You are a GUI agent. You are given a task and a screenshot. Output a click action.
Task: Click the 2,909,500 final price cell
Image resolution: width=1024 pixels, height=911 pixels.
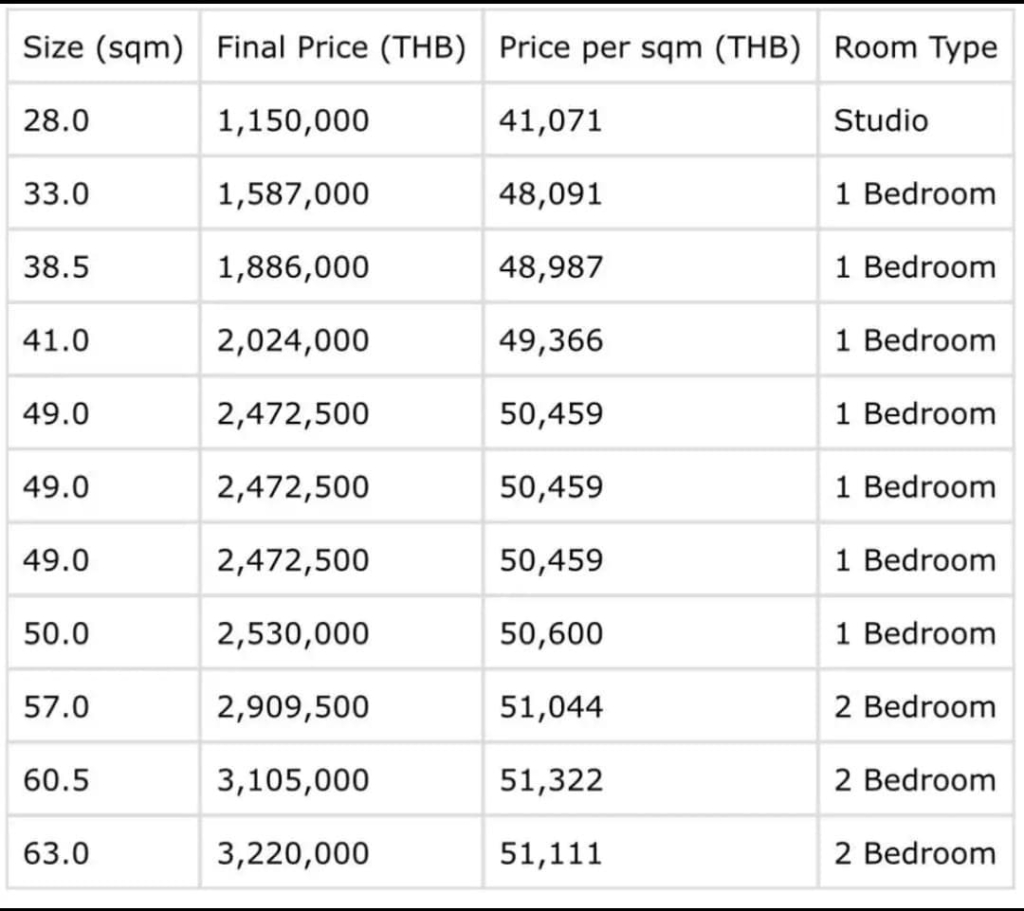(293, 707)
